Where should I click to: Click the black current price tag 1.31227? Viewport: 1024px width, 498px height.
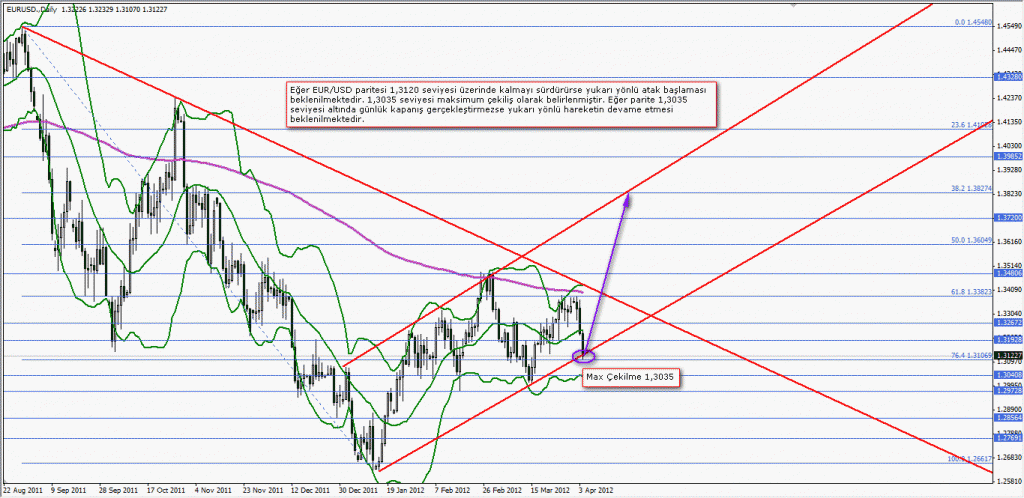pyautogui.click(x=1009, y=356)
